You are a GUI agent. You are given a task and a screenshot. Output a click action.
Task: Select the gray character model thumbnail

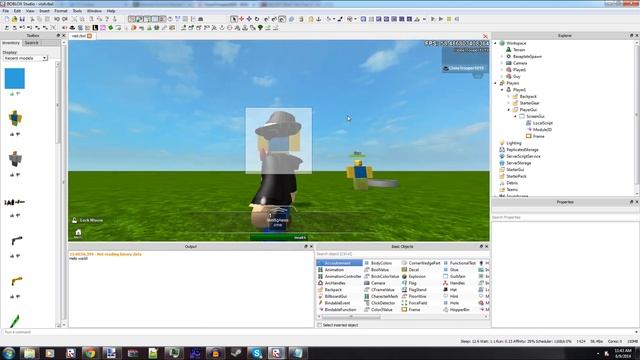point(15,158)
